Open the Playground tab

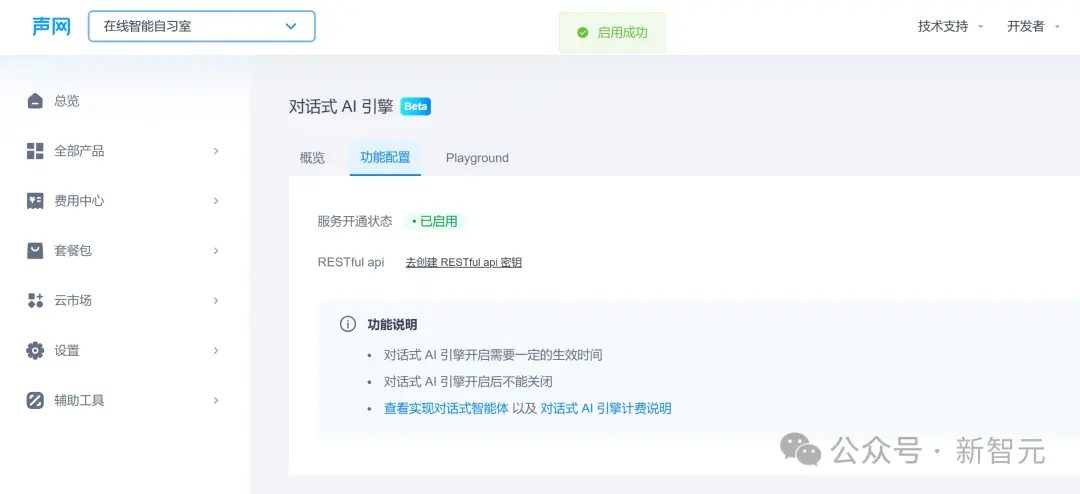tap(477, 158)
